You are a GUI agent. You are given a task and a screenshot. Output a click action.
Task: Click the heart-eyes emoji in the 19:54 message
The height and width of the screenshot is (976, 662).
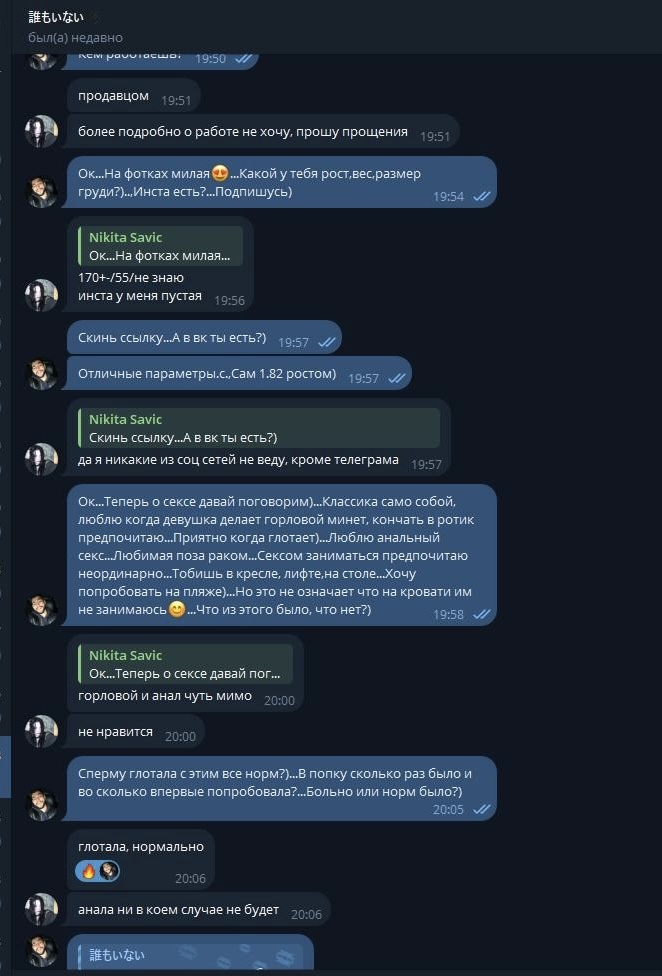click(x=220, y=174)
